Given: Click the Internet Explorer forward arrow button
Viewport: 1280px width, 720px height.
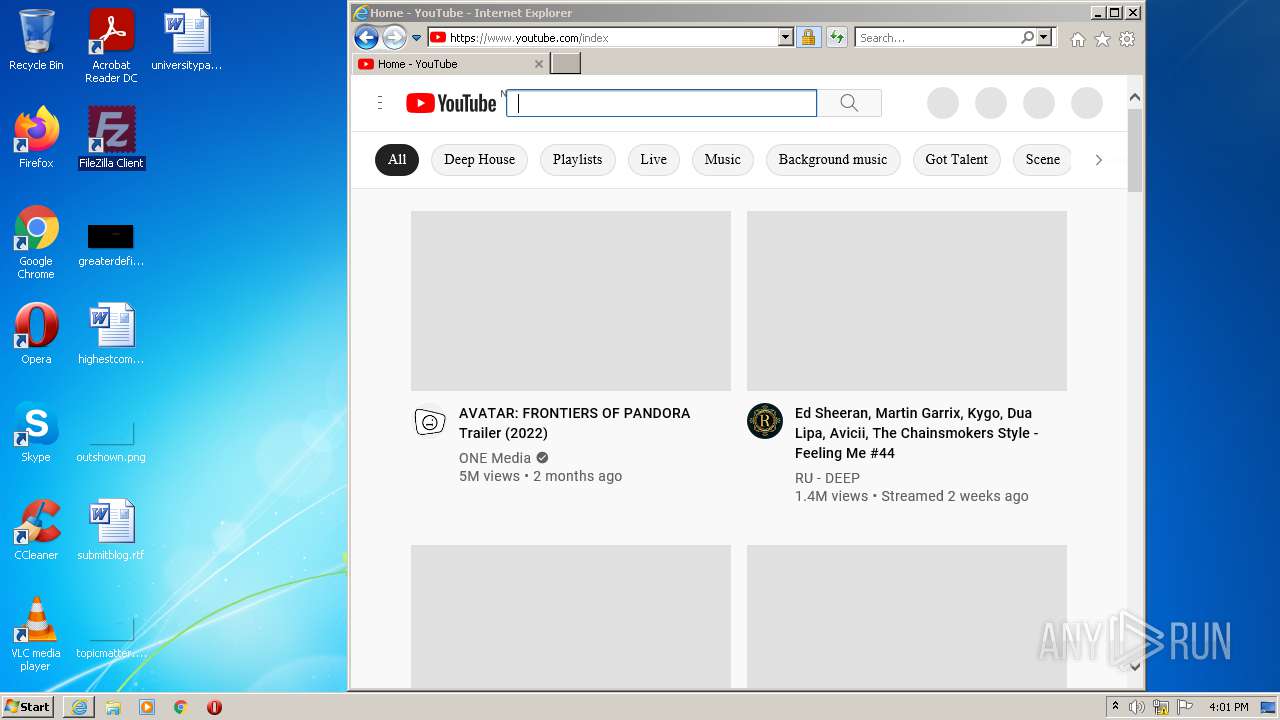Looking at the screenshot, I should point(394,38).
